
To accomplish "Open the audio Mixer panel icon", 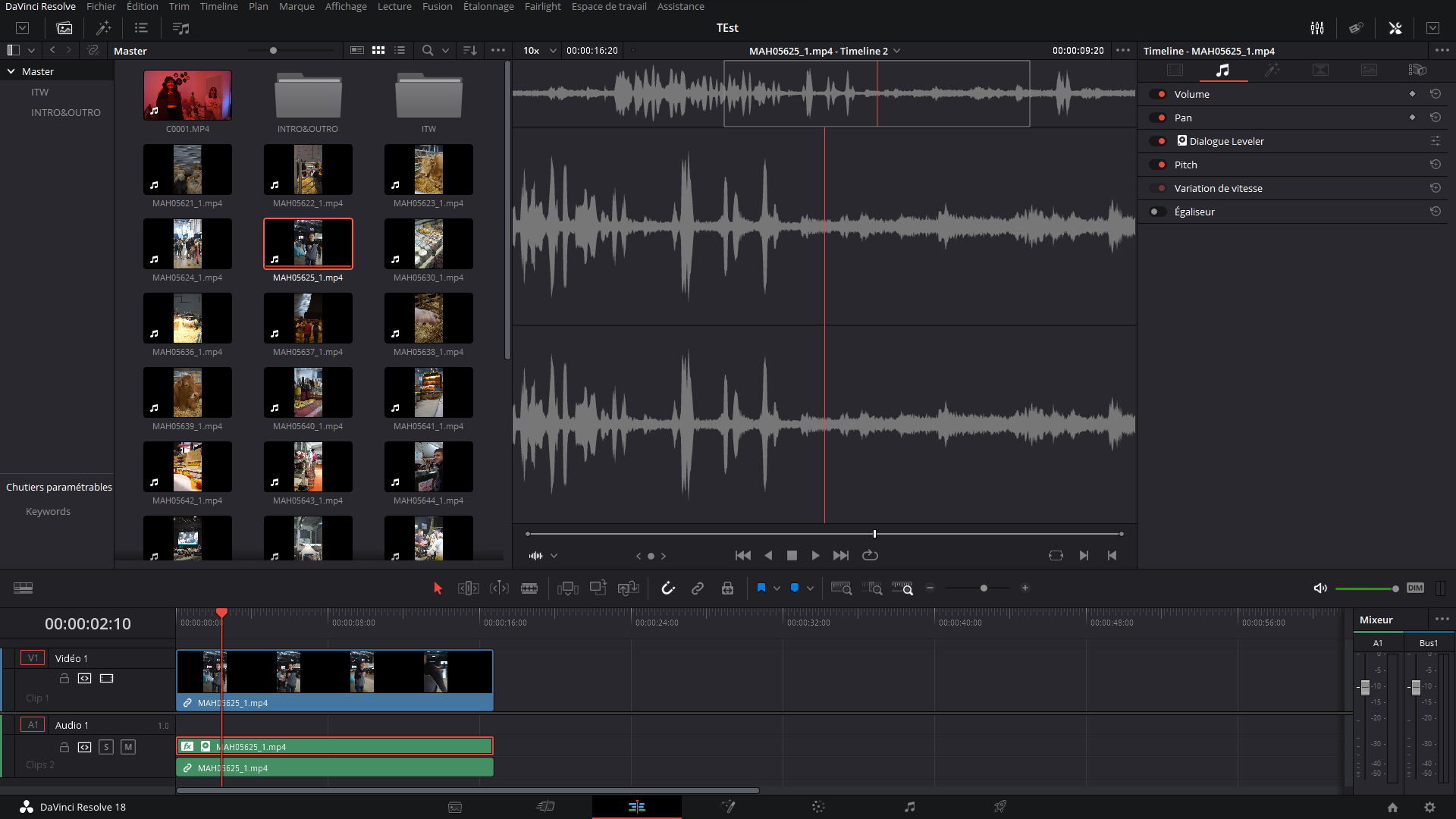I will point(1317,28).
